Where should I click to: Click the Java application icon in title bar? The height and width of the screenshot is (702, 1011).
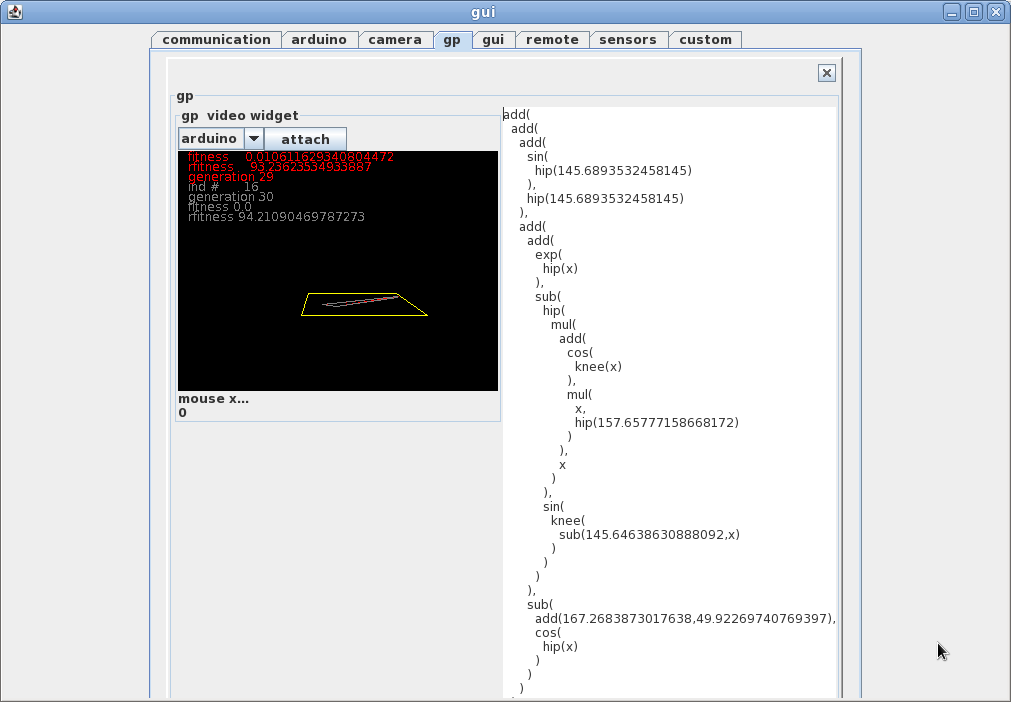coord(15,12)
